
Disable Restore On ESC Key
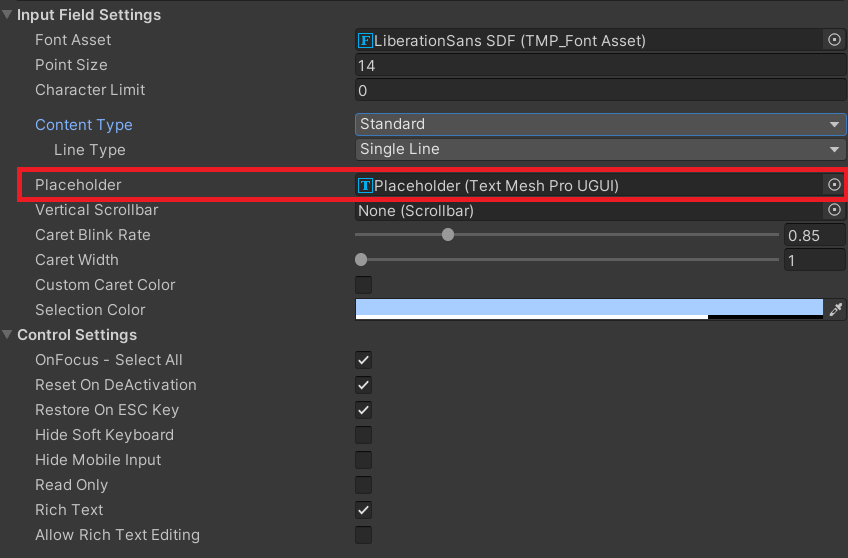tap(363, 410)
